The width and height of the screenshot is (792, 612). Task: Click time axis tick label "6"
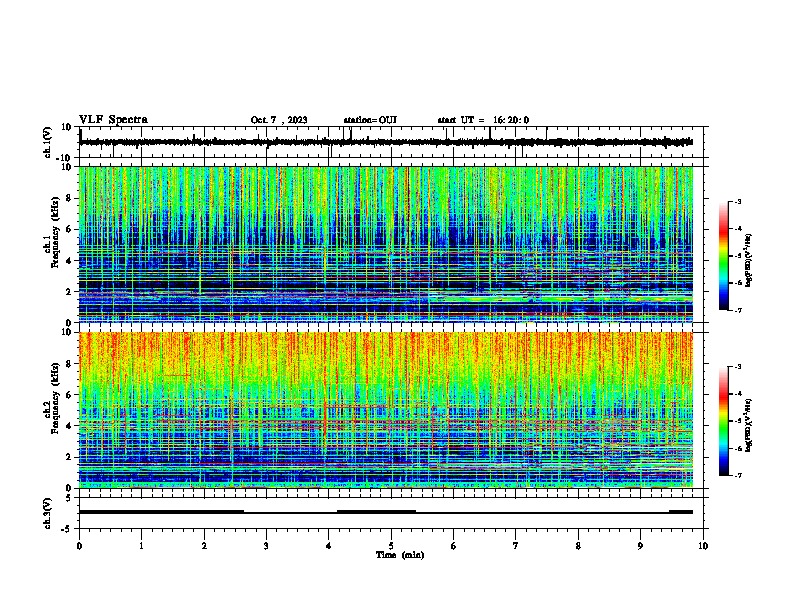point(454,546)
